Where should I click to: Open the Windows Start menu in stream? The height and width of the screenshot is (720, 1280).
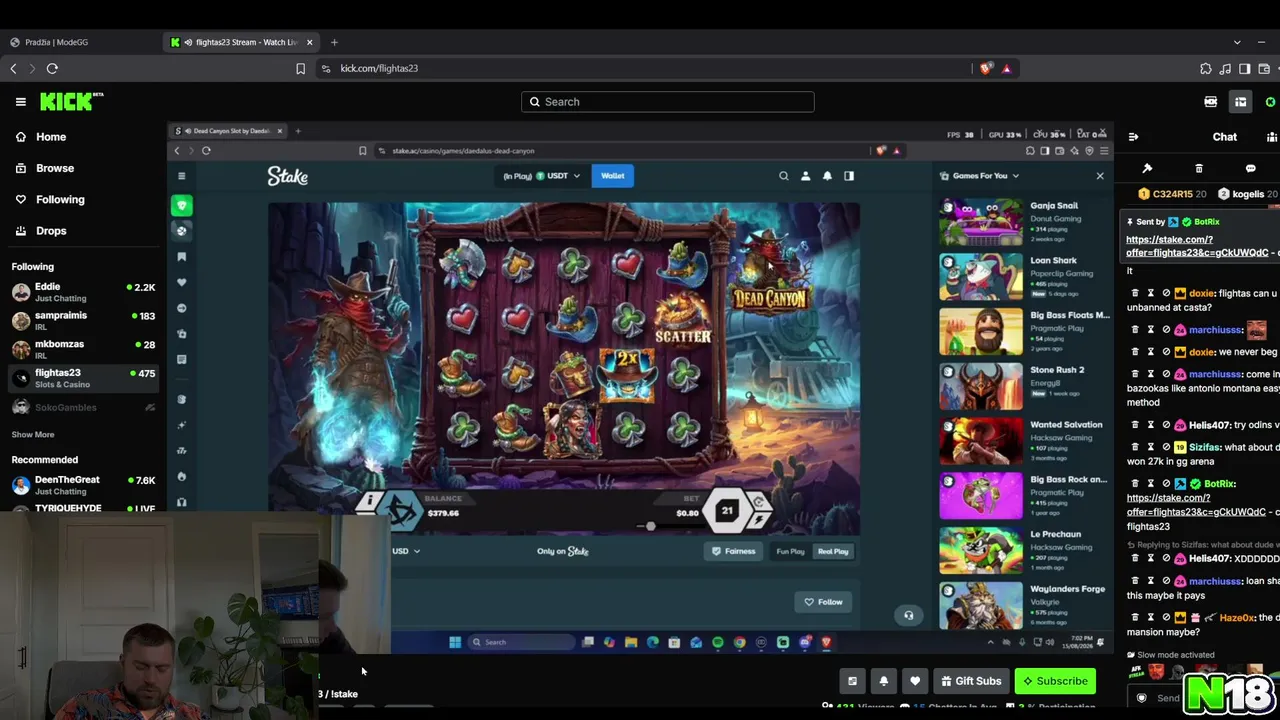(x=454, y=642)
